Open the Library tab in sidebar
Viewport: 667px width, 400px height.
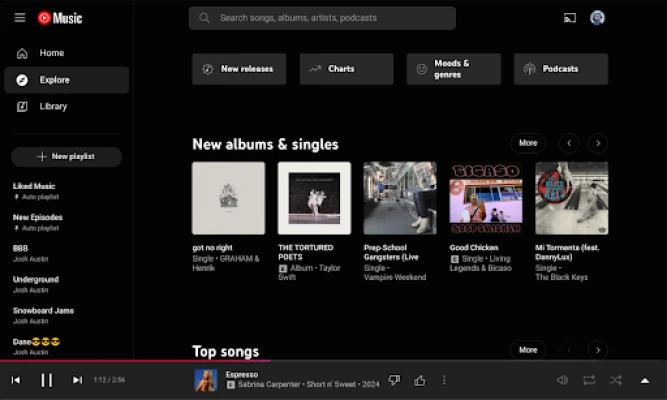pos(53,106)
